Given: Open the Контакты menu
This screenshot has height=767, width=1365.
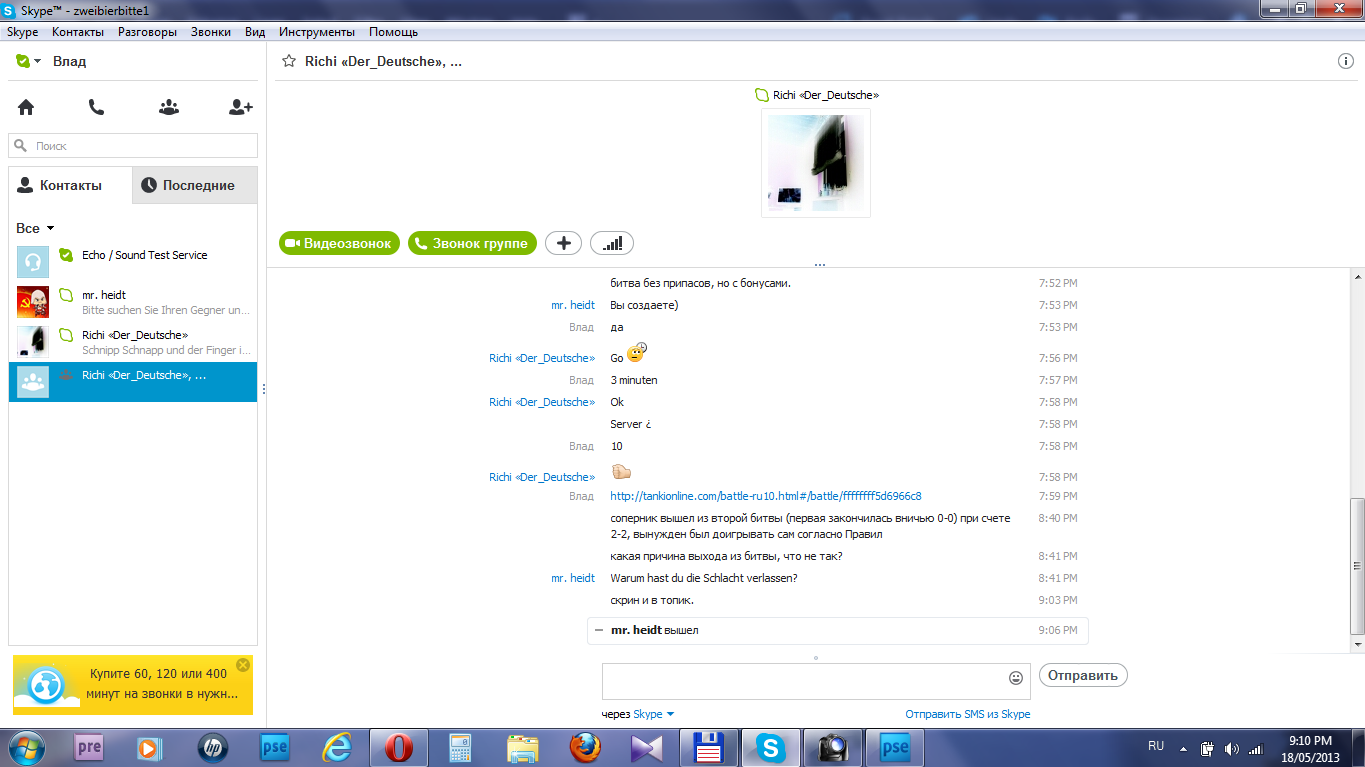Looking at the screenshot, I should 78,32.
